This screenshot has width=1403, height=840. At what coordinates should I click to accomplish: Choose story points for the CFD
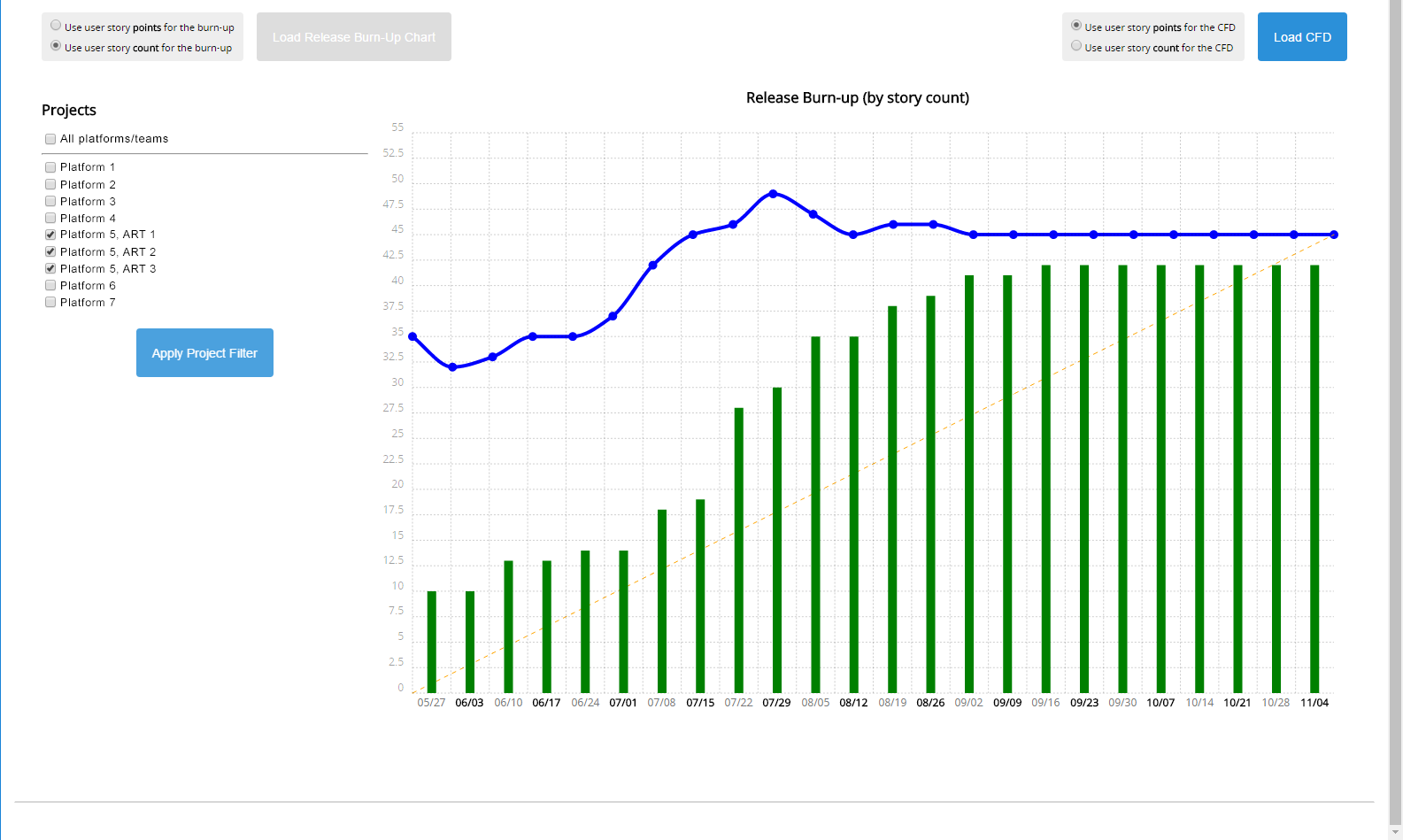(x=1076, y=26)
